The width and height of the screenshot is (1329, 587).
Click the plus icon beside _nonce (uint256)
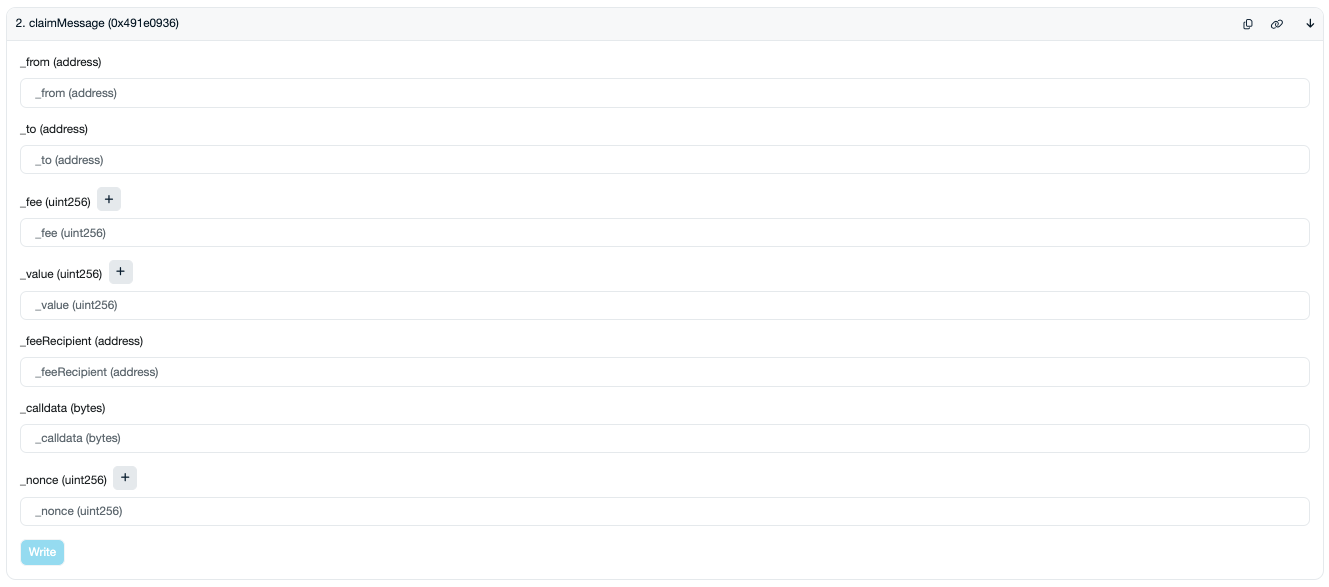(125, 478)
